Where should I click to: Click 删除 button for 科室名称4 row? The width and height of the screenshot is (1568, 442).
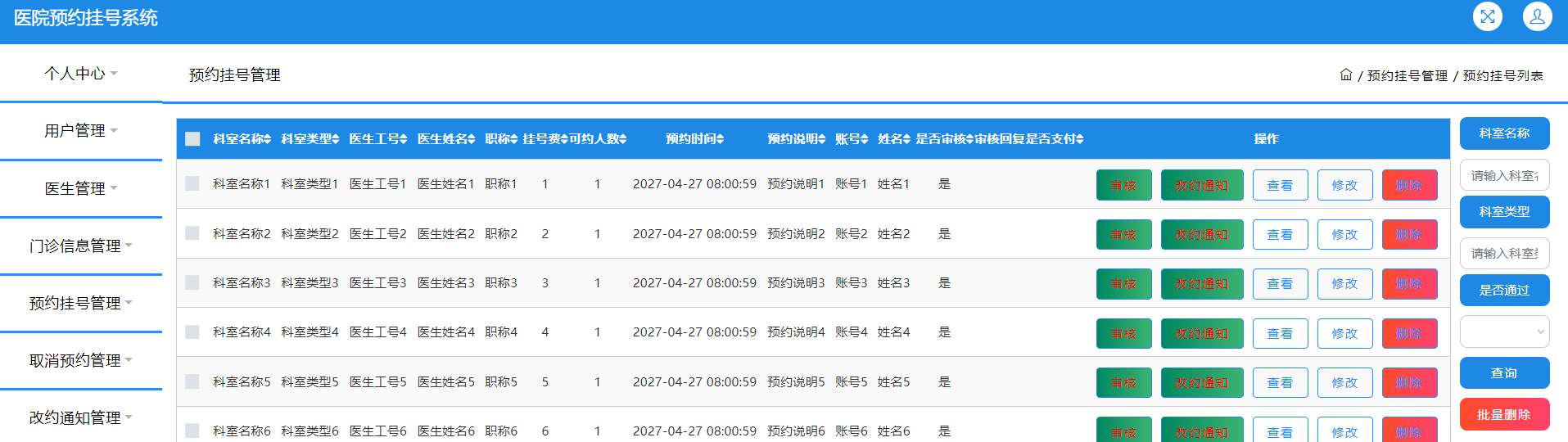[x=1409, y=333]
